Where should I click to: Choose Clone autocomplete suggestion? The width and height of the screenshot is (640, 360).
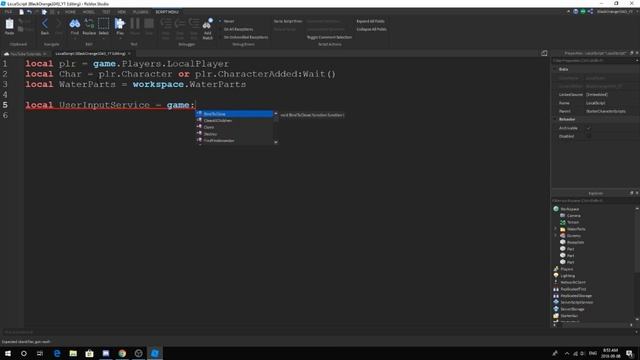tap(234, 127)
